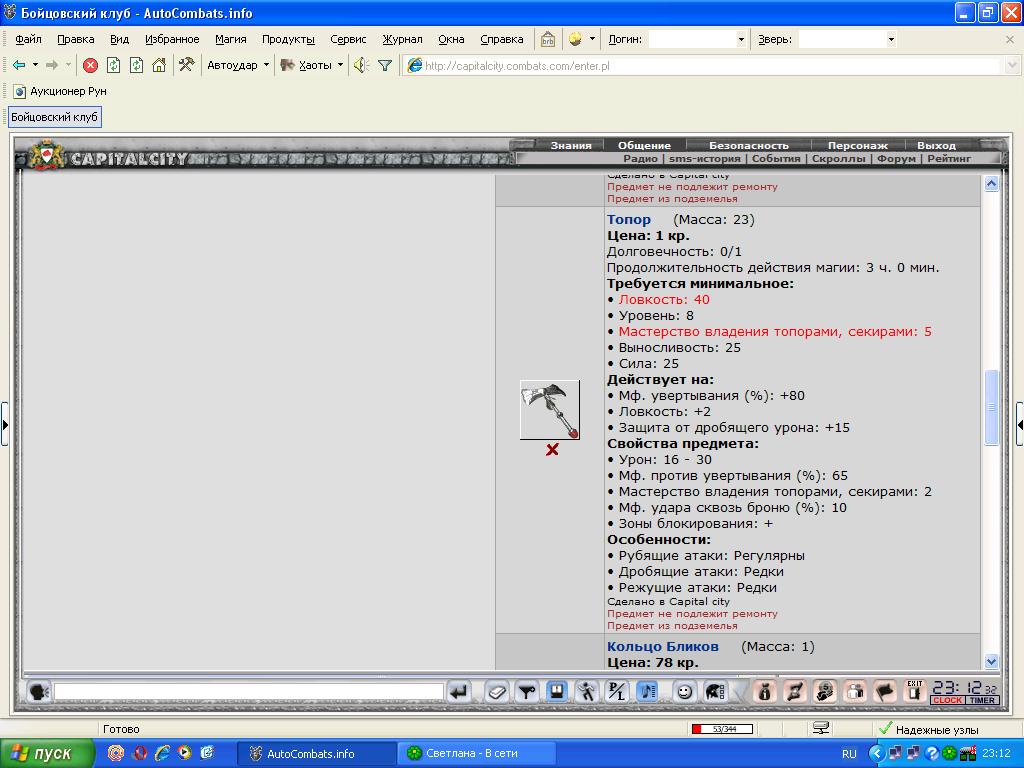Open the address bar dropdown arrow
The height and width of the screenshot is (768, 1024).
tap(1012, 65)
